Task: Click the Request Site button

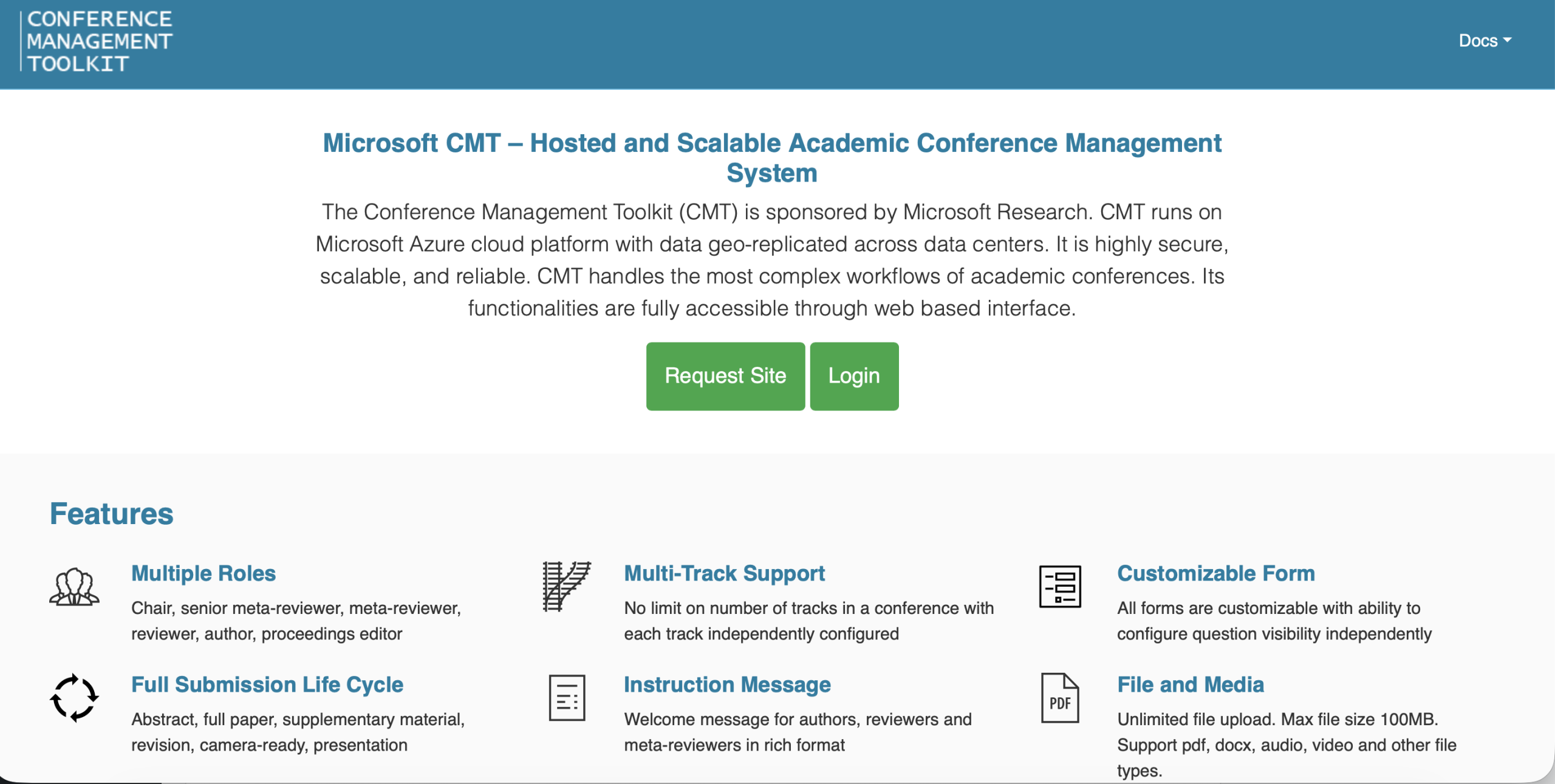Action: tap(725, 376)
